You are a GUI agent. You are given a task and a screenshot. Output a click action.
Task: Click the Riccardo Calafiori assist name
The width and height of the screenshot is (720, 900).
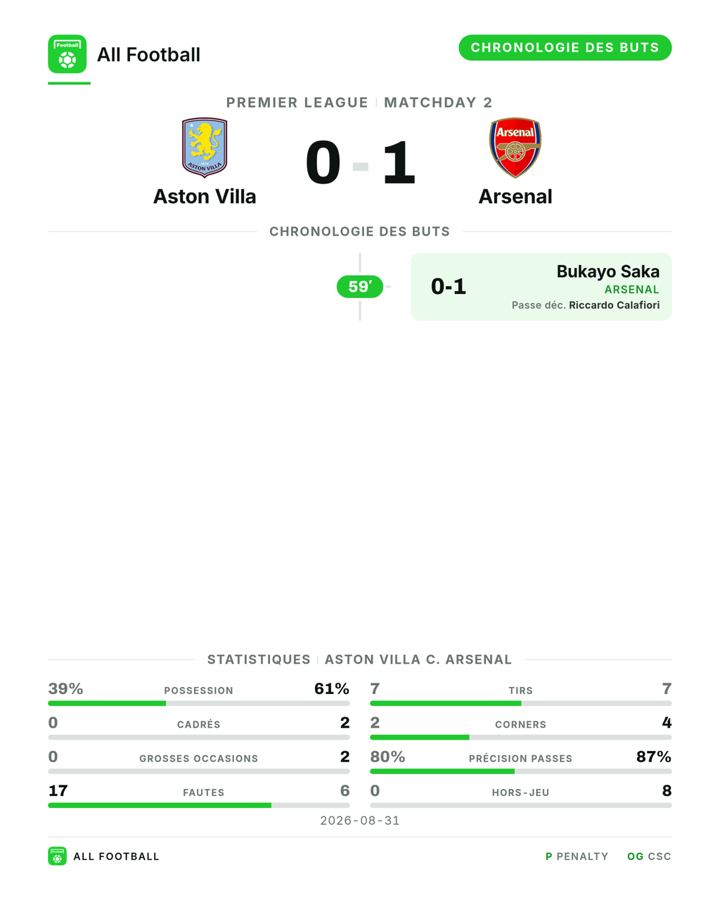pyautogui.click(x=614, y=305)
